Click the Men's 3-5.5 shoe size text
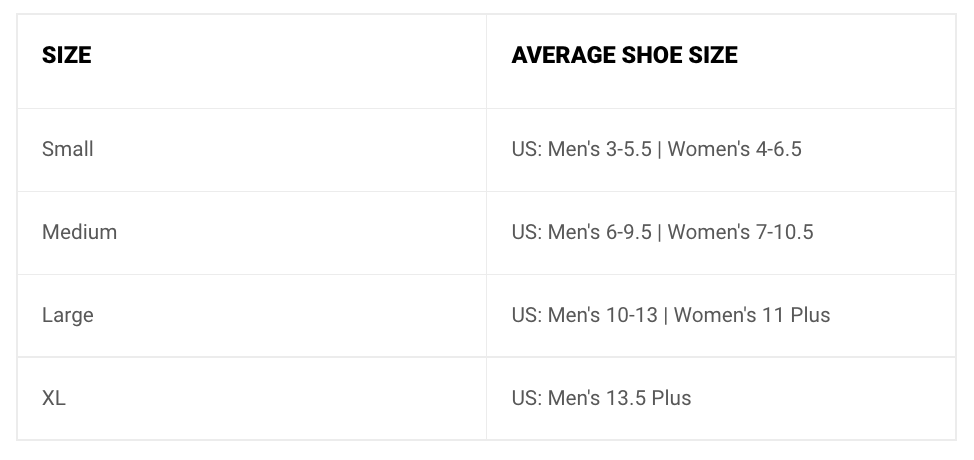The height and width of the screenshot is (460, 974). [x=599, y=149]
